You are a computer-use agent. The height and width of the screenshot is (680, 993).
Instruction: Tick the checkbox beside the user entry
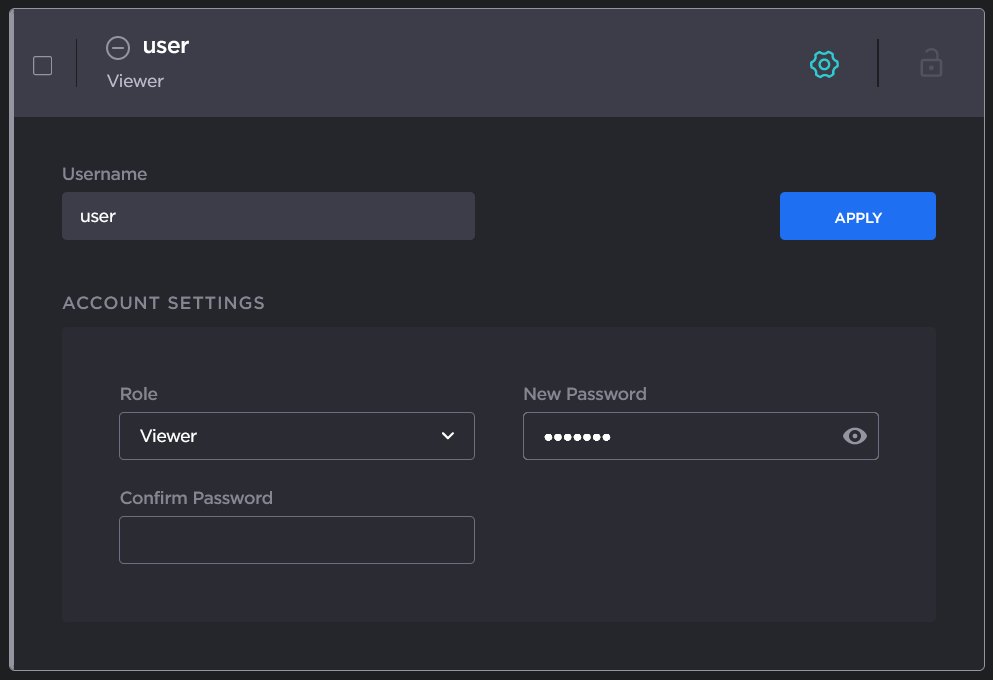43,66
